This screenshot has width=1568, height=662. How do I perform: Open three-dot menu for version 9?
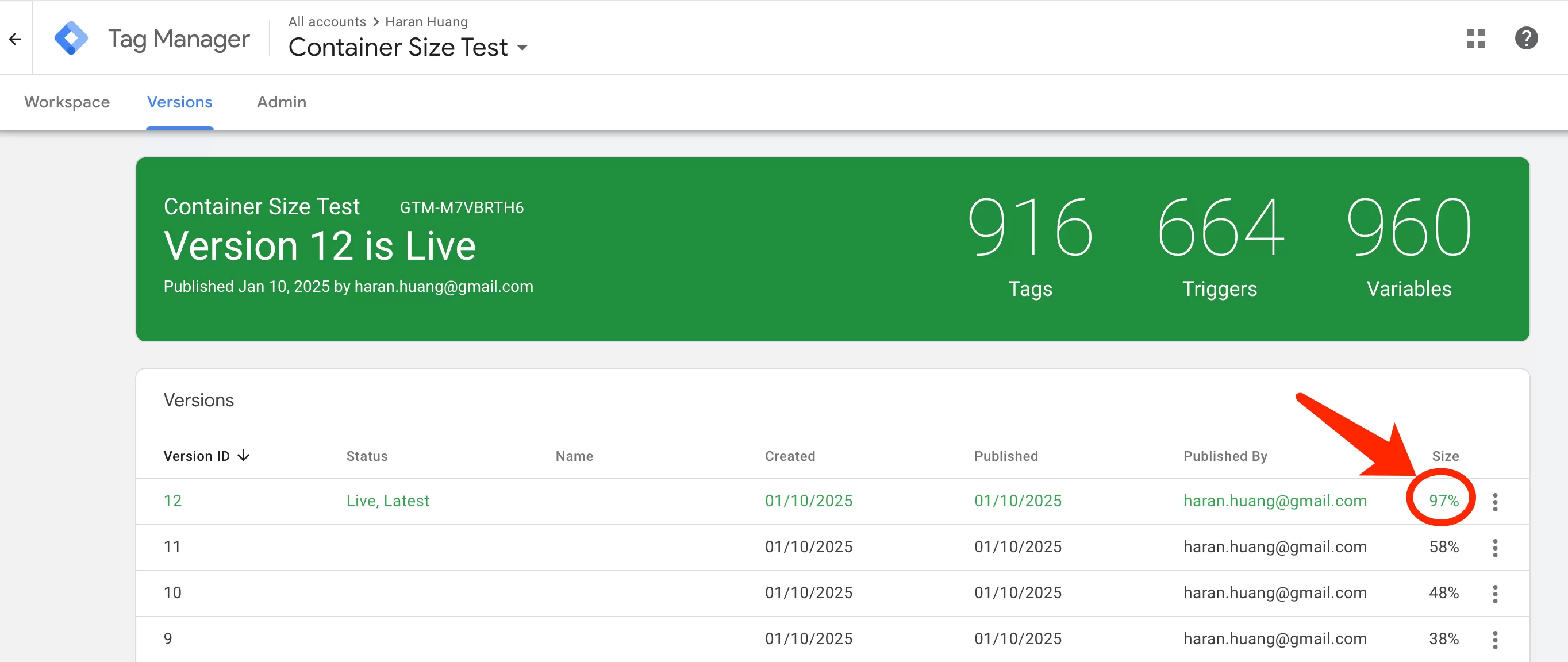click(x=1494, y=640)
